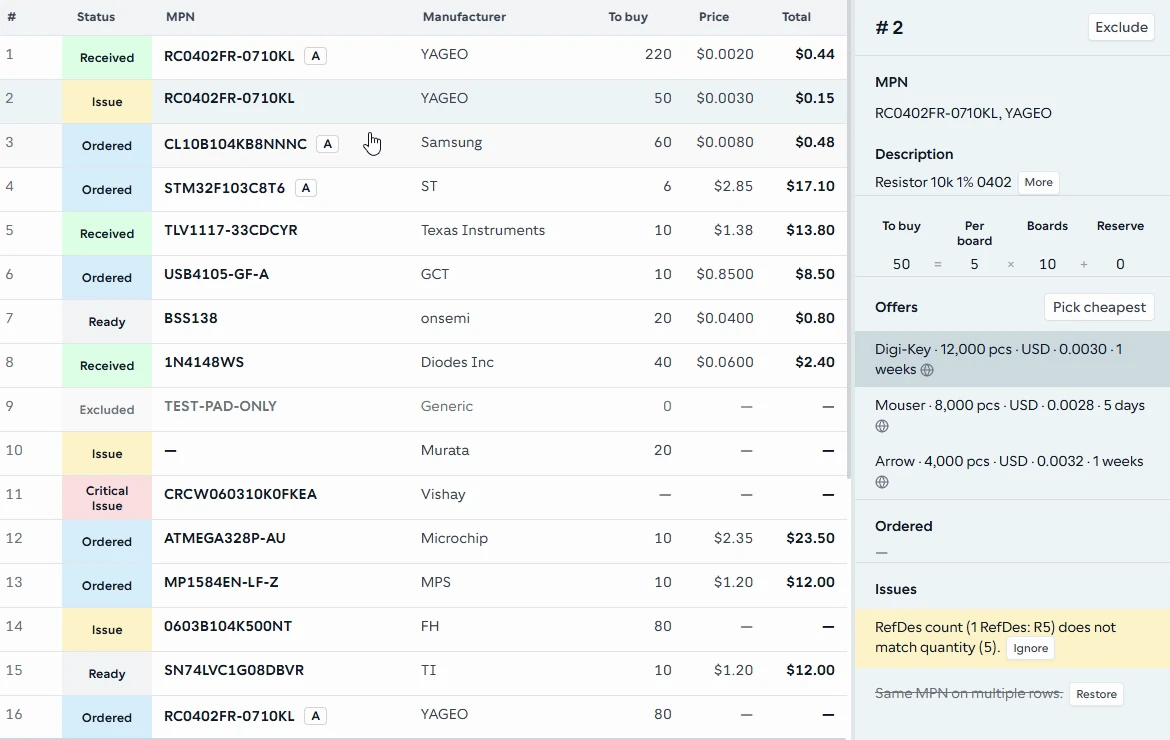The height and width of the screenshot is (740, 1170).
Task: Sort by the Total column header
Action: 796,16
